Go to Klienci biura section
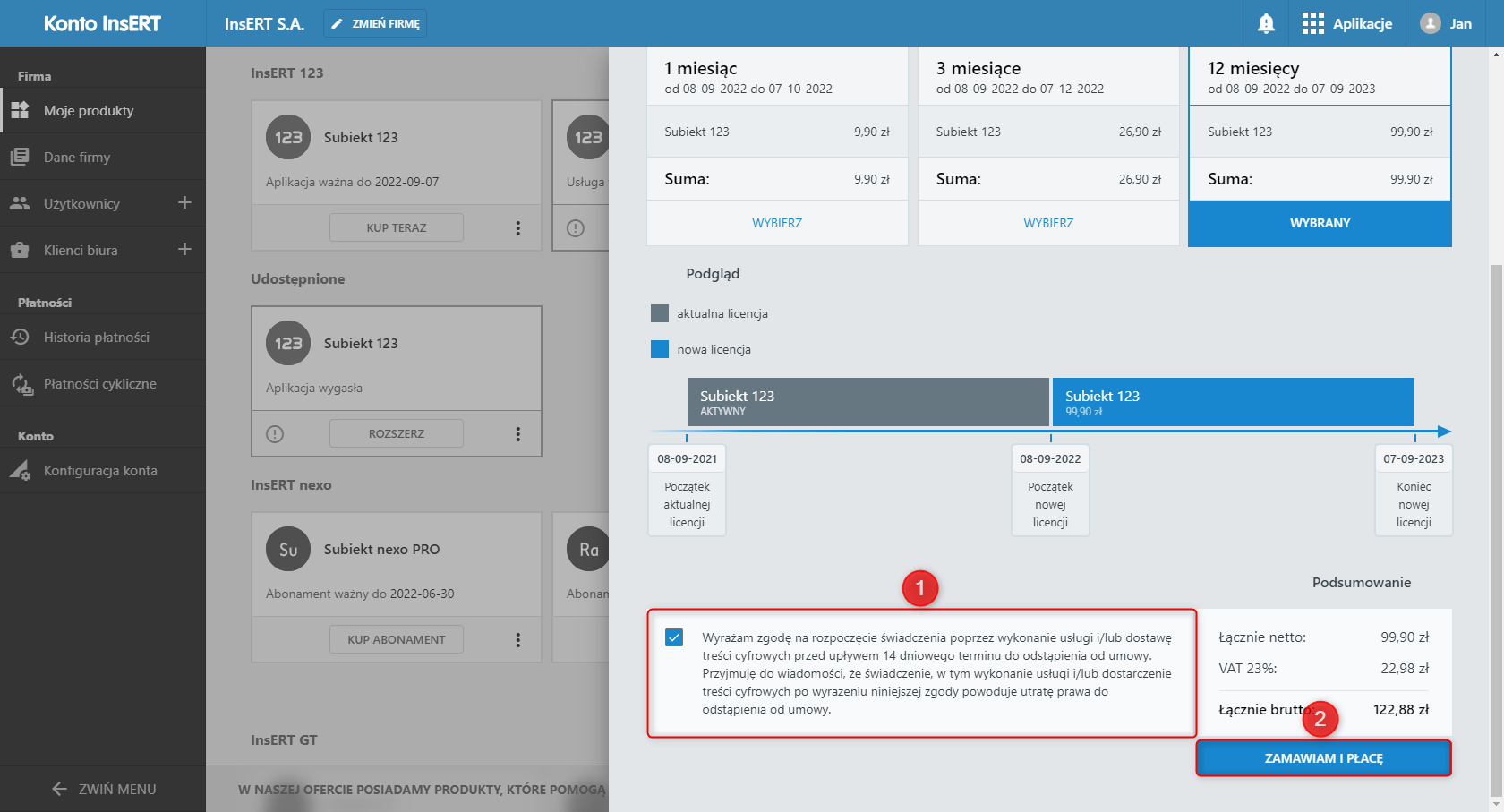Viewport: 1504px width, 812px height. [x=81, y=250]
